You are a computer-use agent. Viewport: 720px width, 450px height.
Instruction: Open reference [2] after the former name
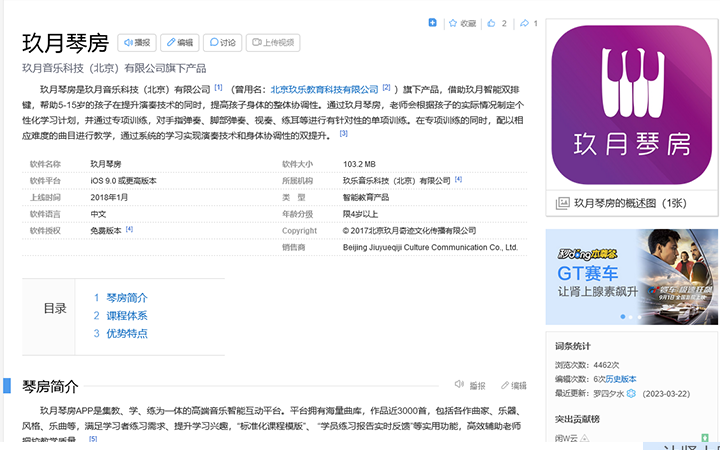click(386, 87)
